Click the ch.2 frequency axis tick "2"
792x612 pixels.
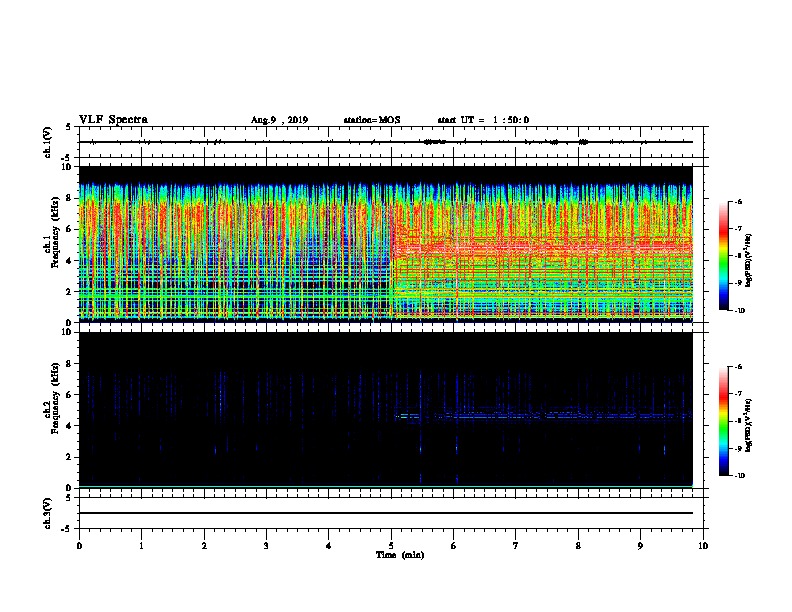point(69,457)
